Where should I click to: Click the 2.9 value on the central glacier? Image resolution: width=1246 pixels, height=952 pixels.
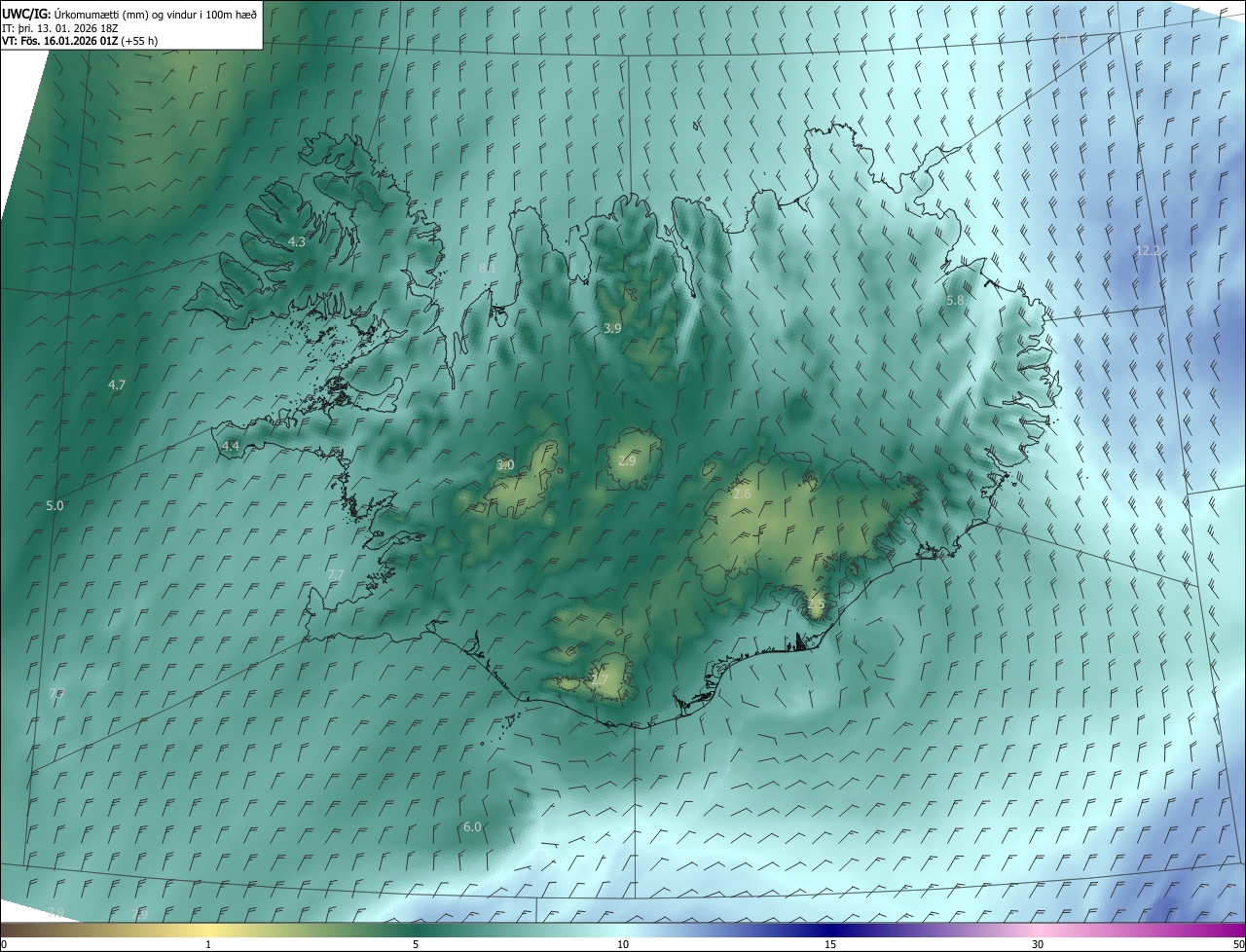[x=627, y=460]
